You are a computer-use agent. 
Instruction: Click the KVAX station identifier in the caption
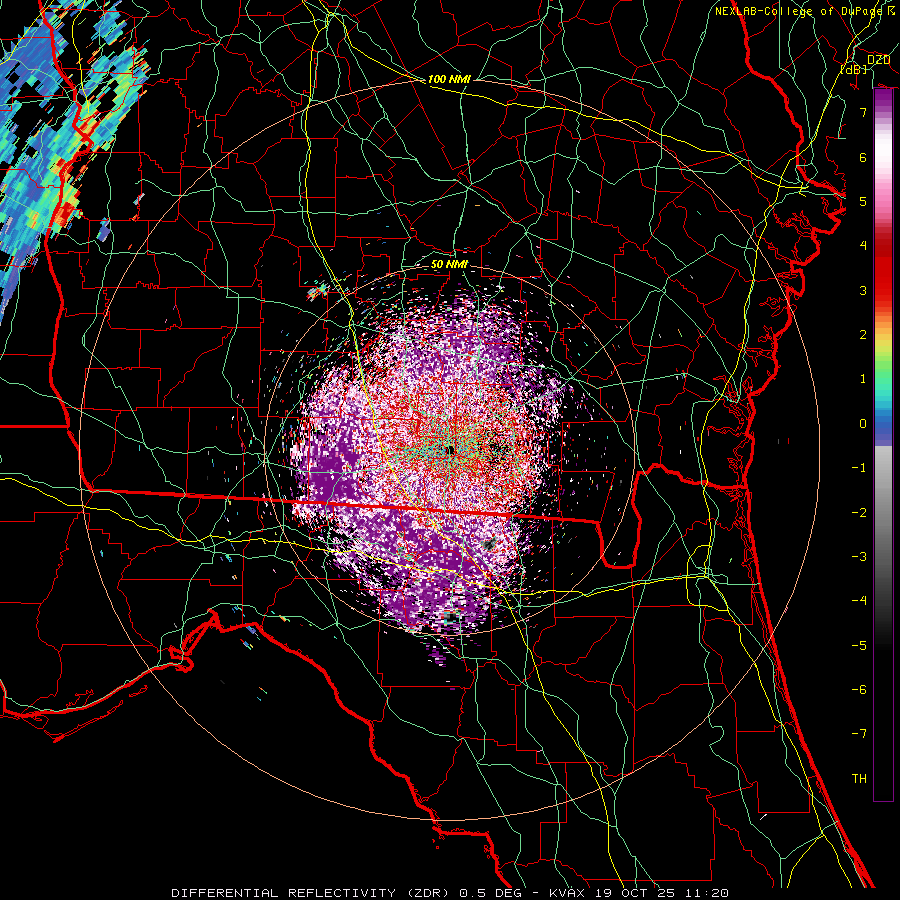567,893
